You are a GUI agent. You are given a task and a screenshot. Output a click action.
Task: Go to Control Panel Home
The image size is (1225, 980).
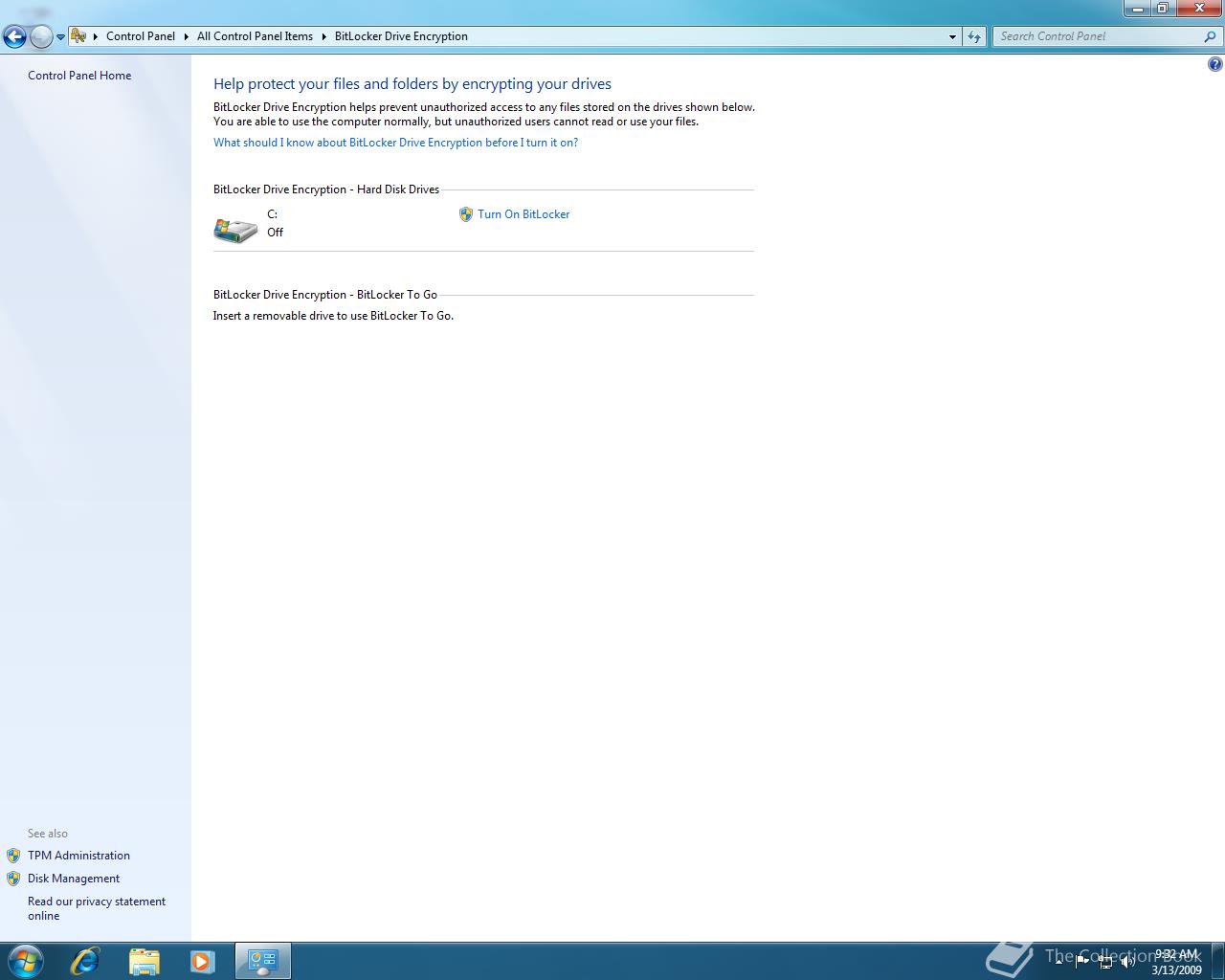point(79,76)
